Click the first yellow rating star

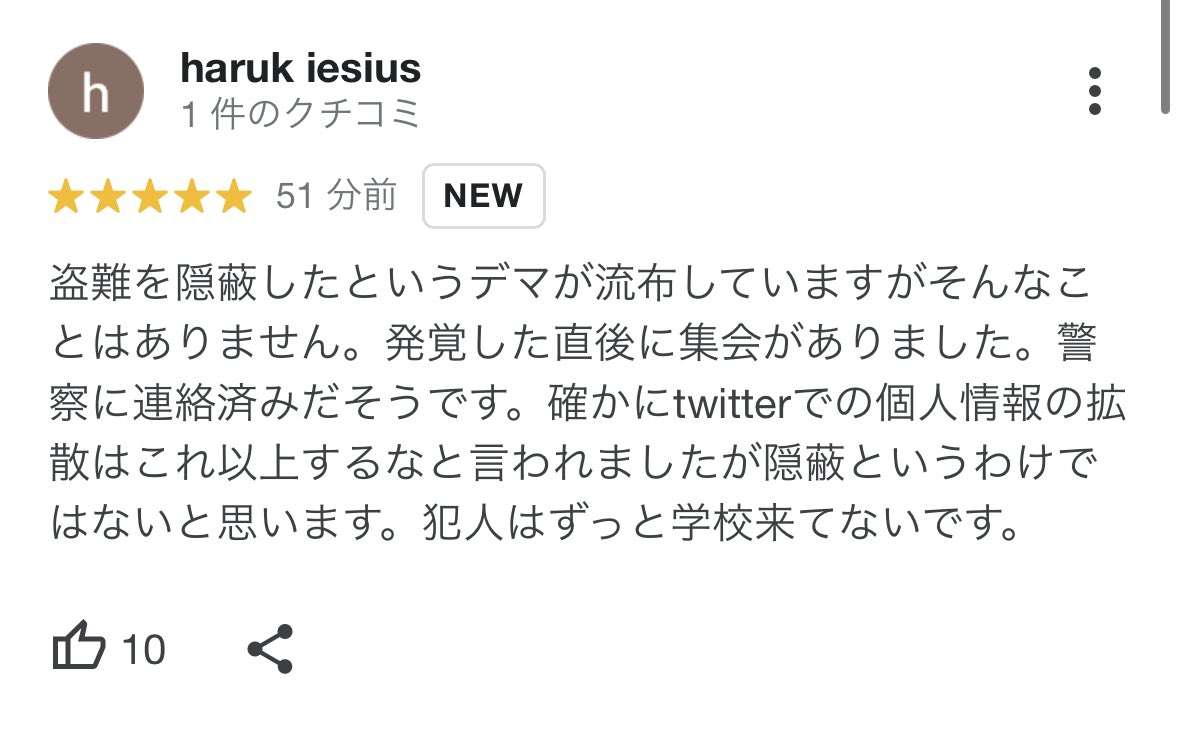point(65,197)
